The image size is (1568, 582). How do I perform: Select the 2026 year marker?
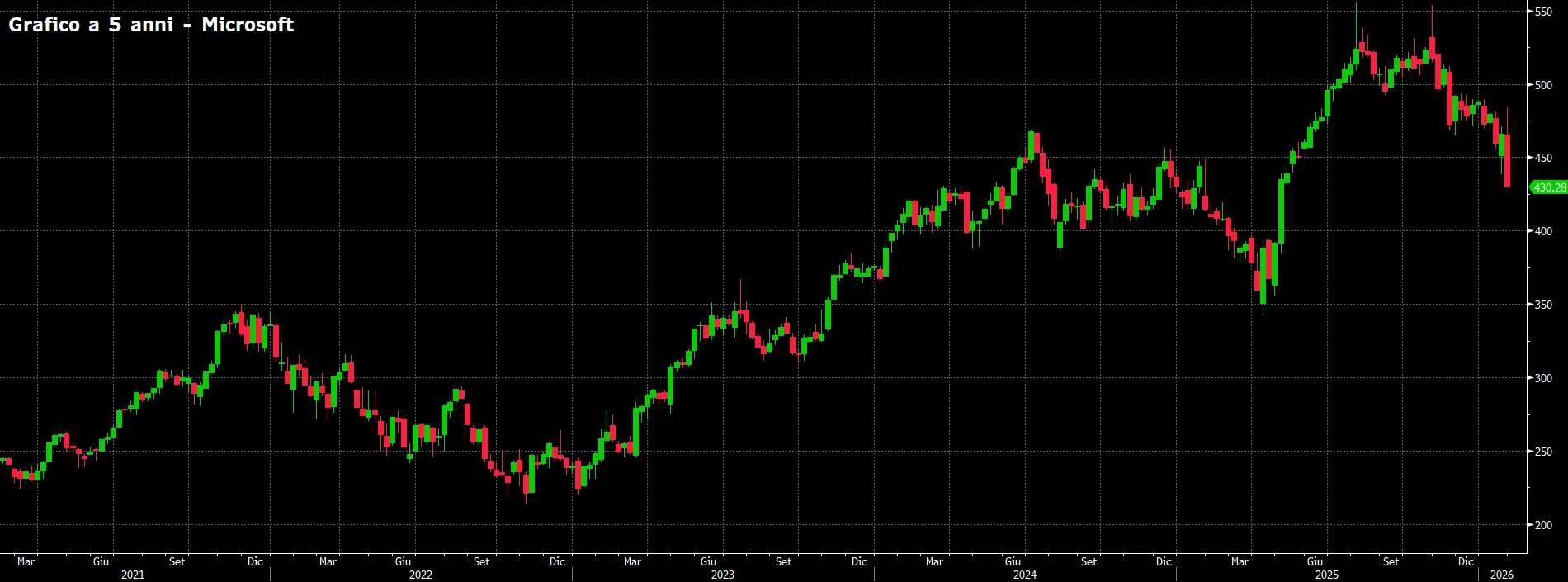tap(1502, 575)
